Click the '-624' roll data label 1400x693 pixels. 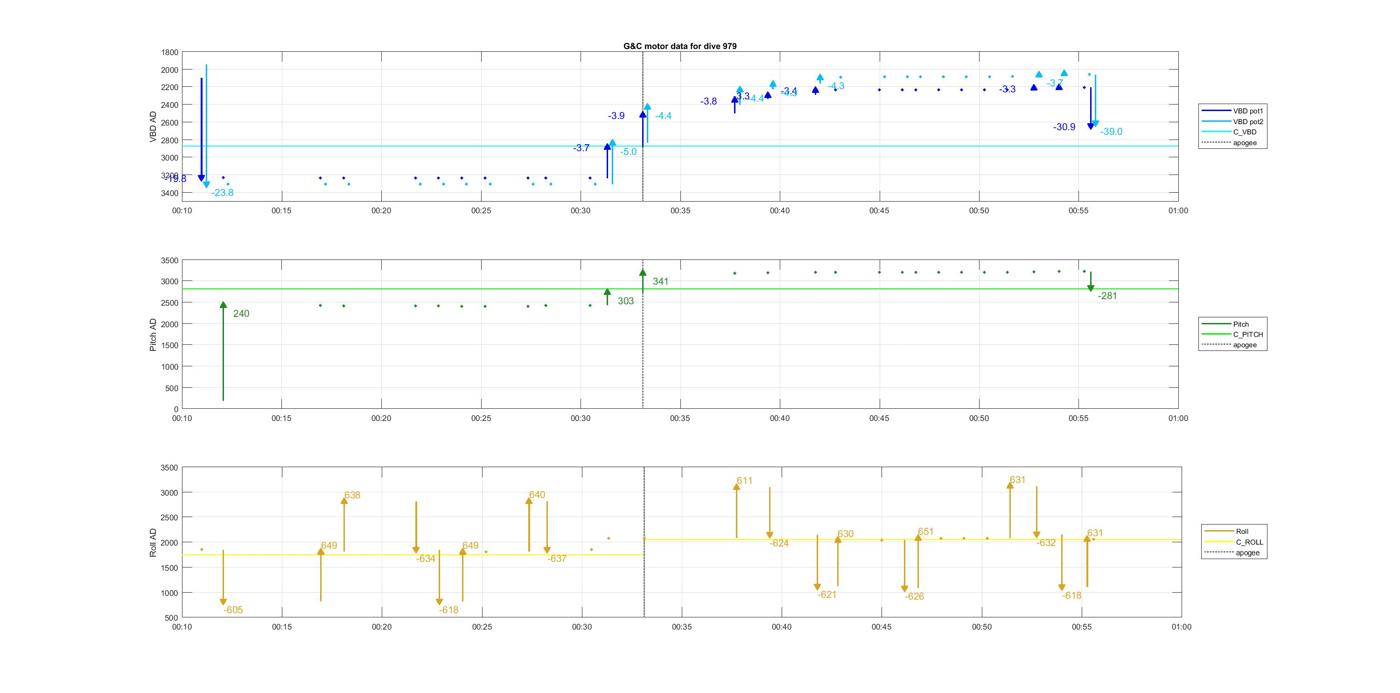pos(779,543)
